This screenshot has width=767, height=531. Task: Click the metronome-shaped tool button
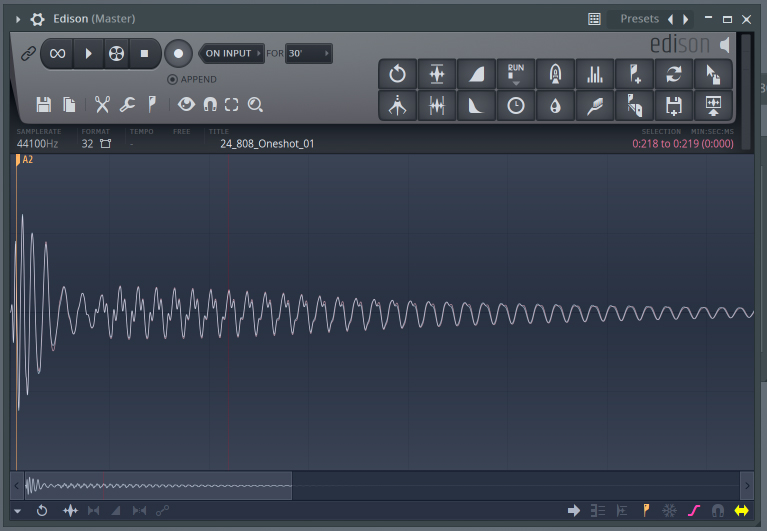(398, 106)
